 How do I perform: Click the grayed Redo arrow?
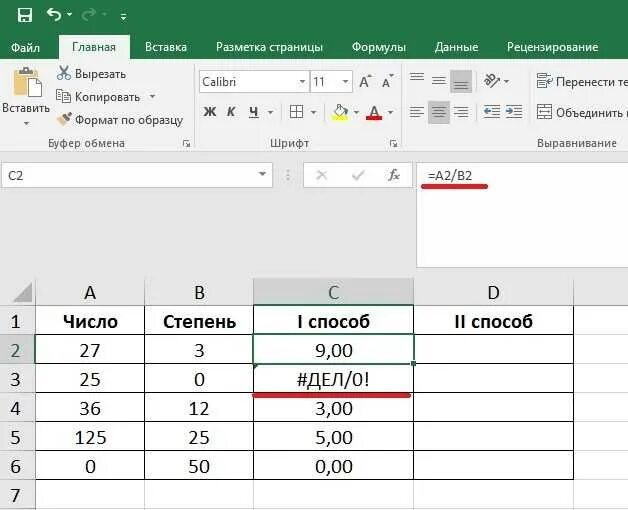[89, 14]
